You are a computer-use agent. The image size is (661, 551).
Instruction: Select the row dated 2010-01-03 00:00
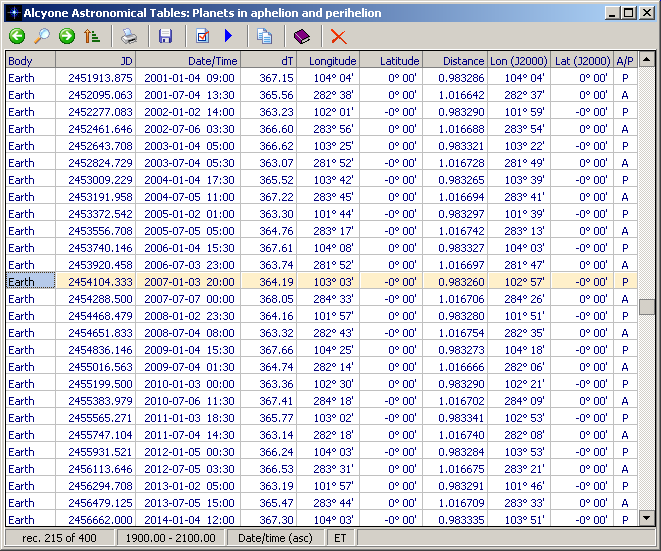point(189,384)
